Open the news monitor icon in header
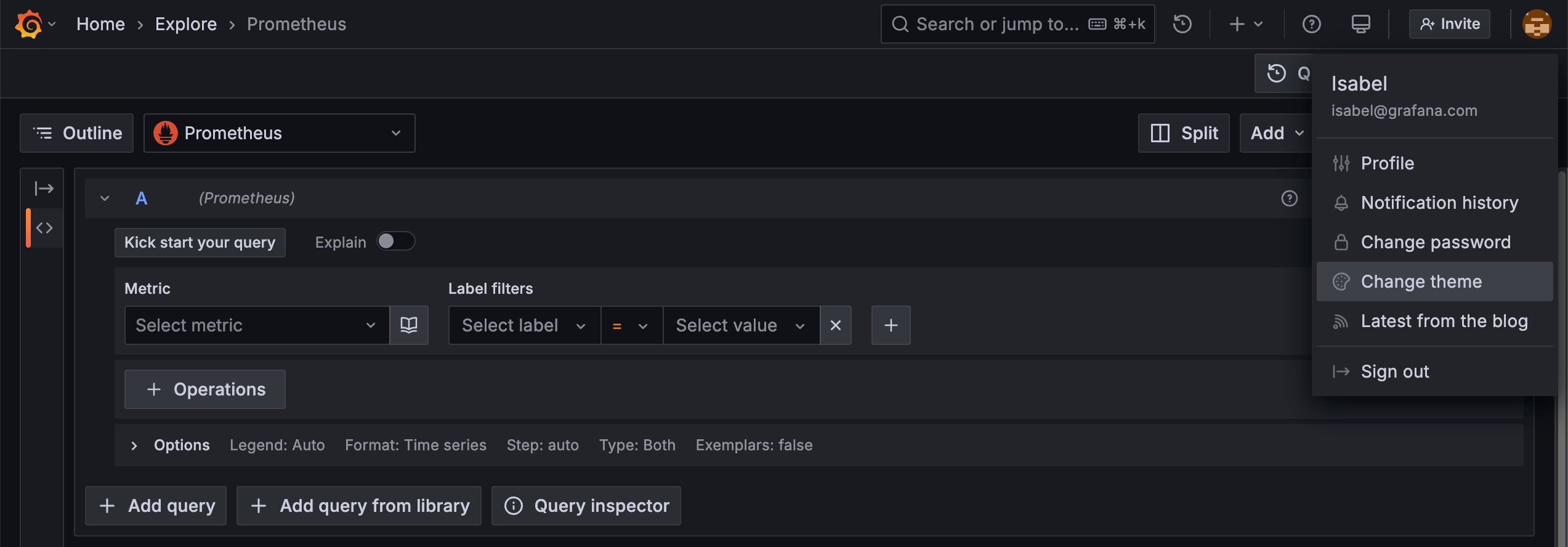The width and height of the screenshot is (1568, 547). [1360, 25]
